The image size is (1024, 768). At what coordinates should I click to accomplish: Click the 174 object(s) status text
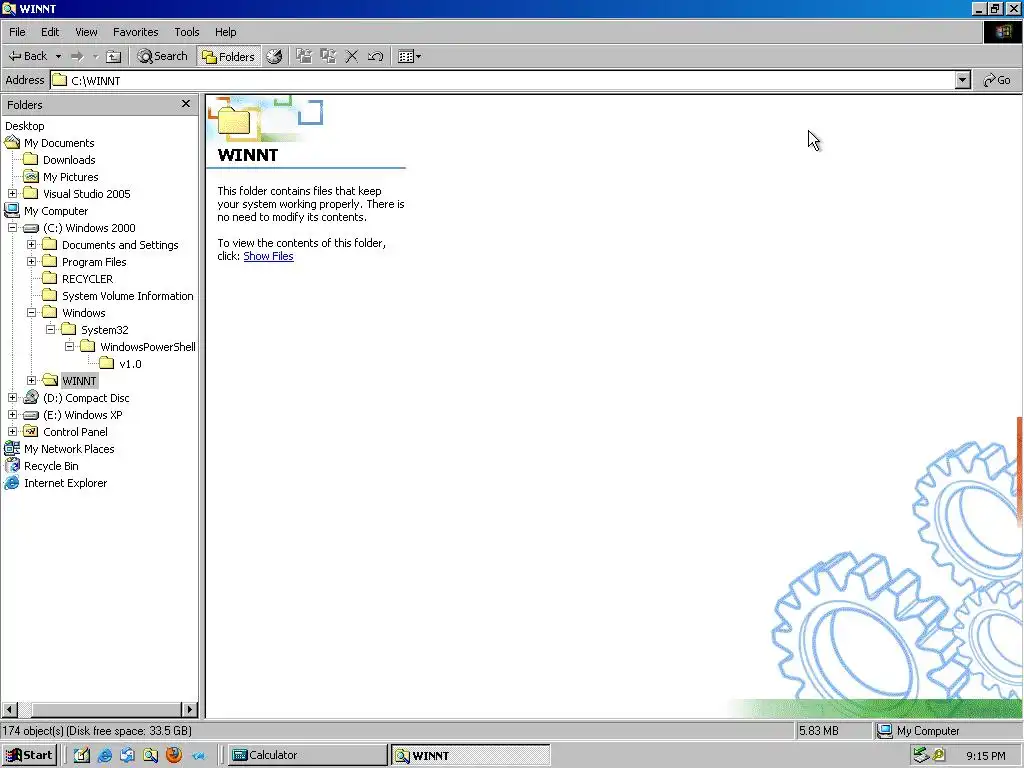click(x=97, y=731)
